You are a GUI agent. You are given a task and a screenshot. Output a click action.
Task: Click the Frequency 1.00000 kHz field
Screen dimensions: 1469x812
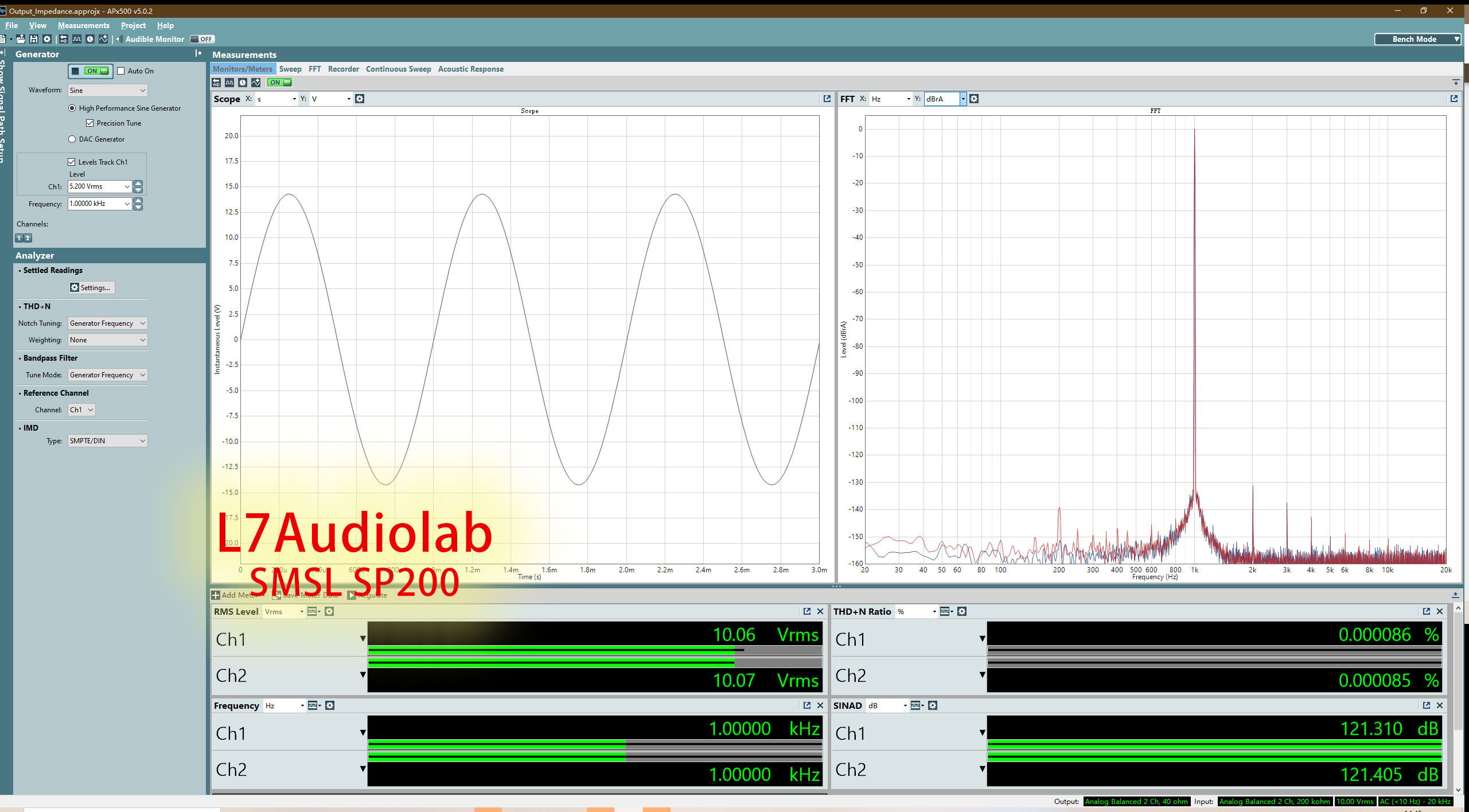(100, 204)
